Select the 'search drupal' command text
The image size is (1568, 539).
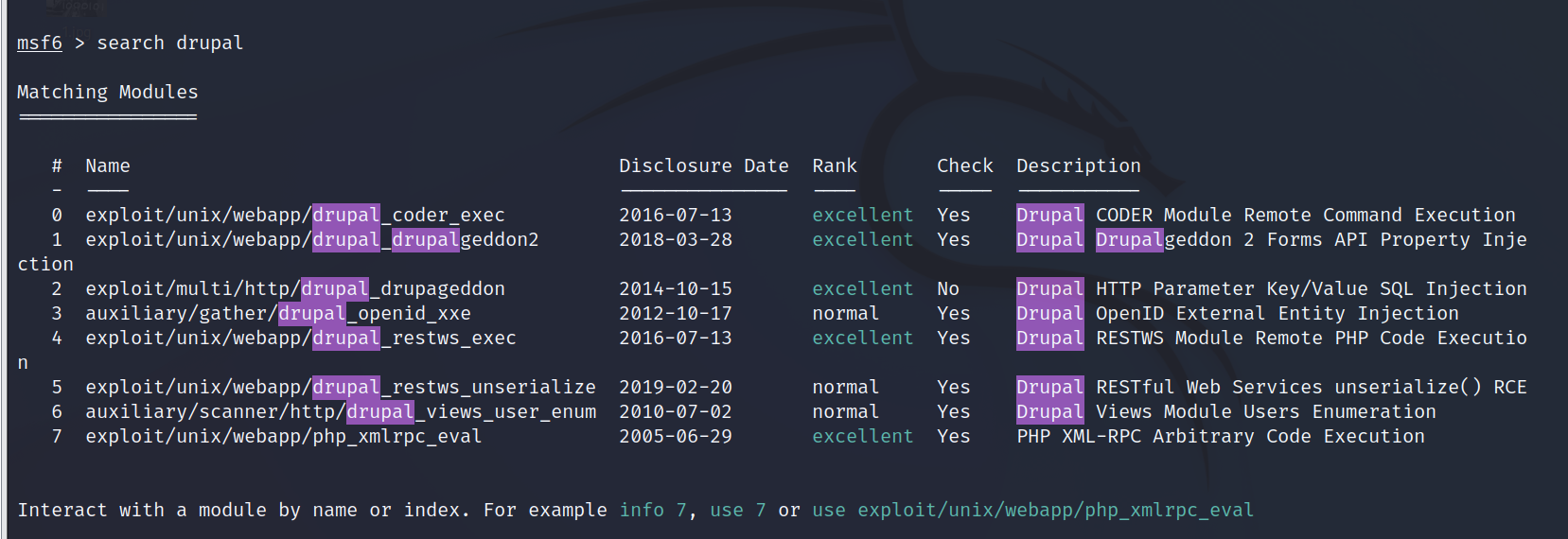(170, 43)
